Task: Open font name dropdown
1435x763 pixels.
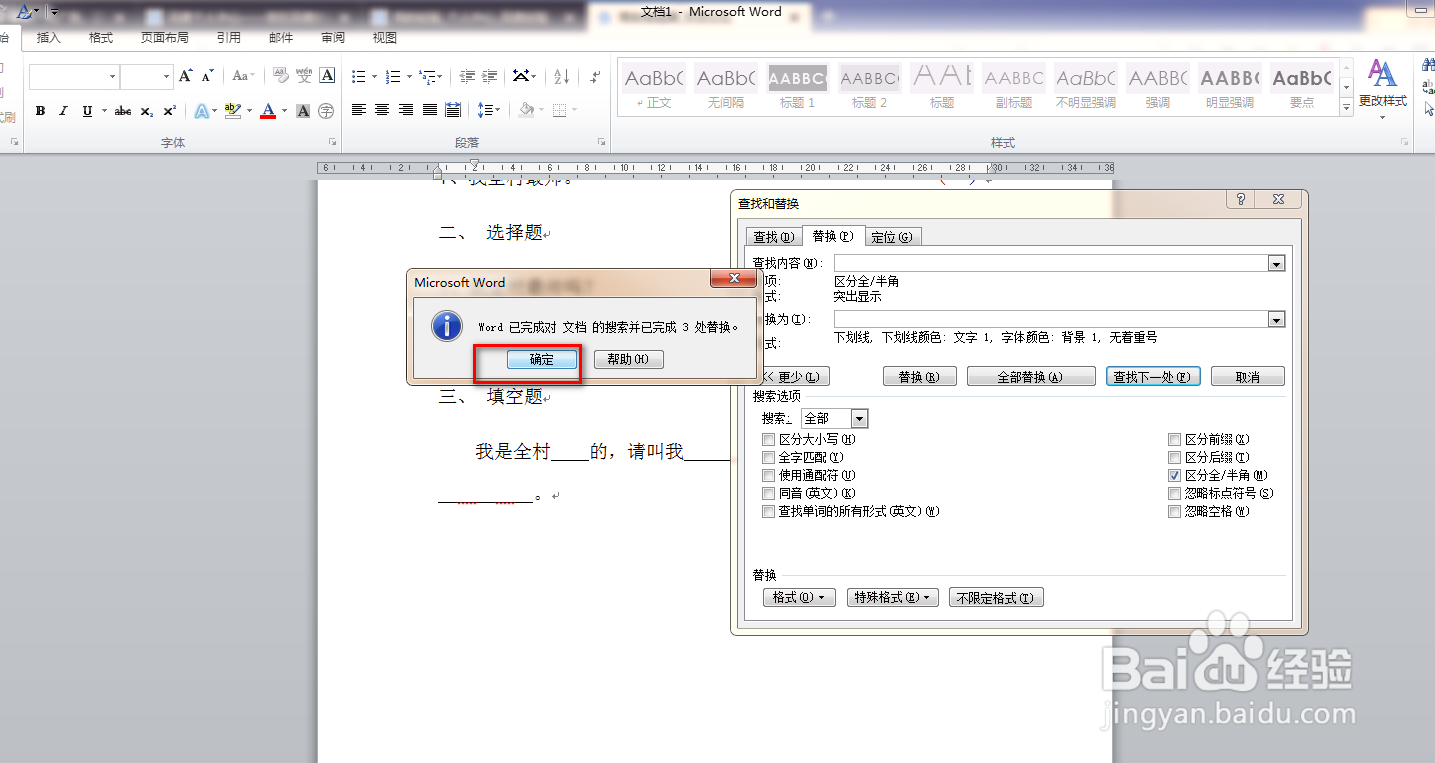Action: click(x=112, y=76)
